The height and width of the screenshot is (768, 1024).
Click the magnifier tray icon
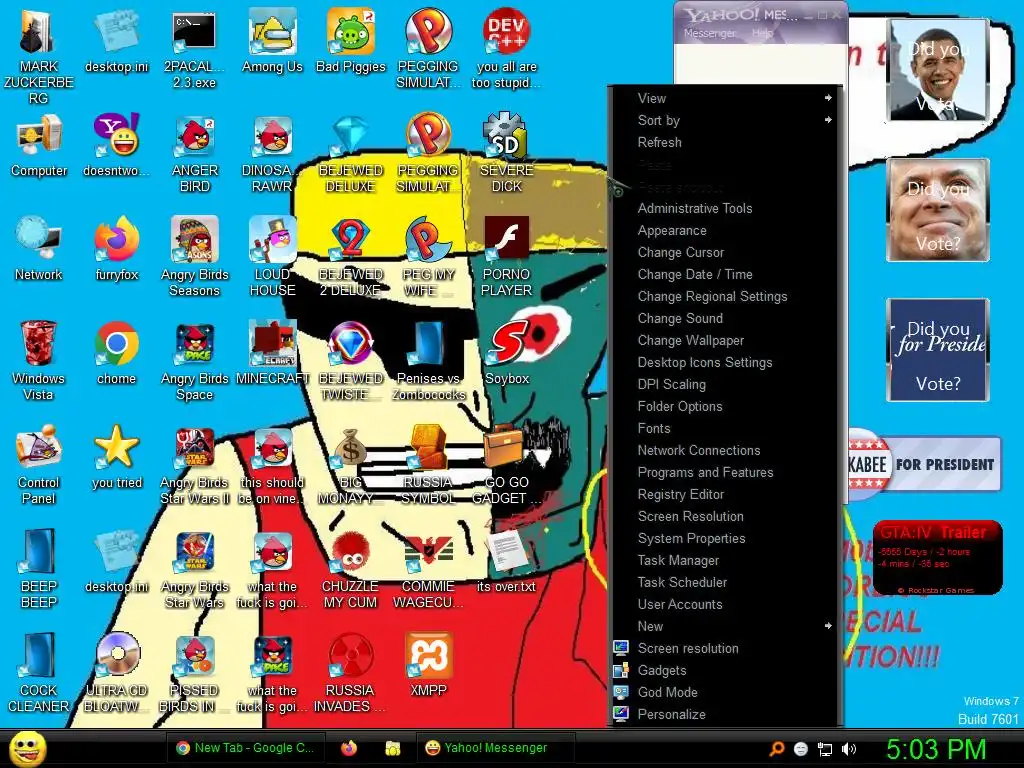[x=776, y=749]
